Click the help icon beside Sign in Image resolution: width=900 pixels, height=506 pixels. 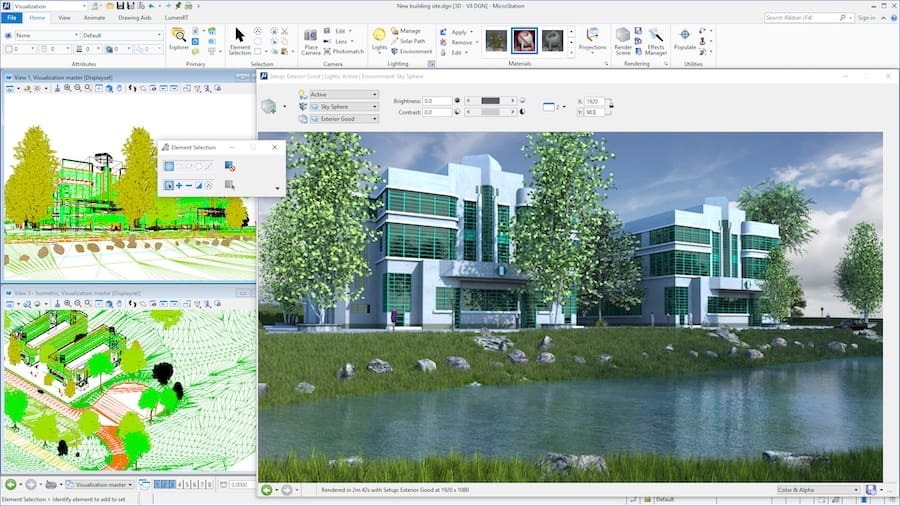(x=894, y=18)
